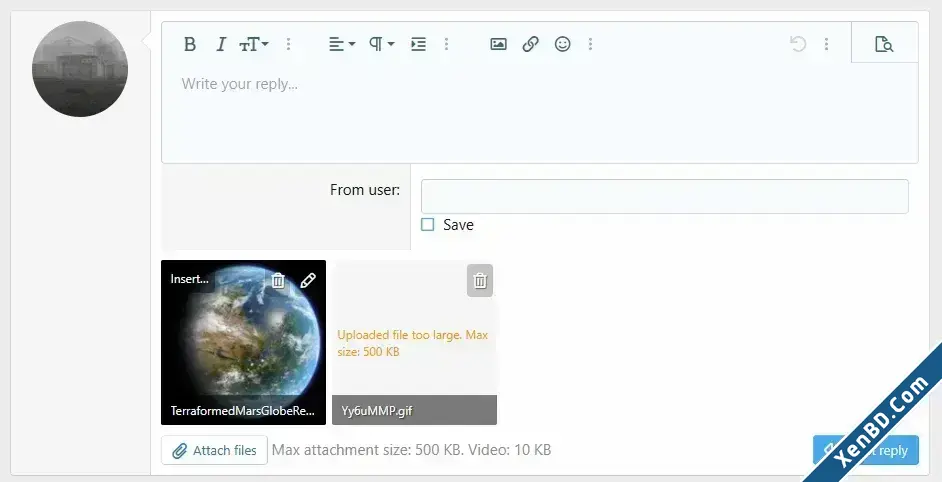Open more text formatting options

coord(288,44)
